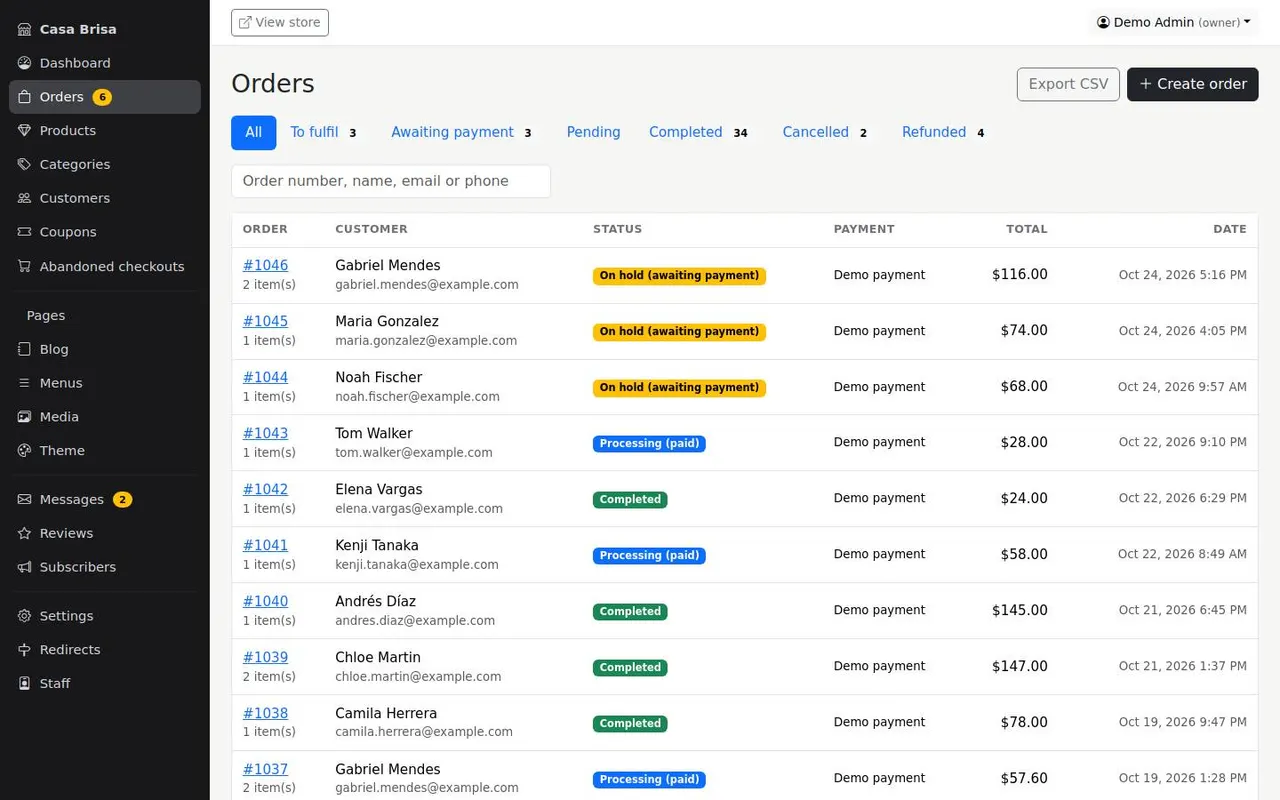Open order #1043 link
Image resolution: width=1280 pixels, height=800 pixels.
tap(265, 433)
